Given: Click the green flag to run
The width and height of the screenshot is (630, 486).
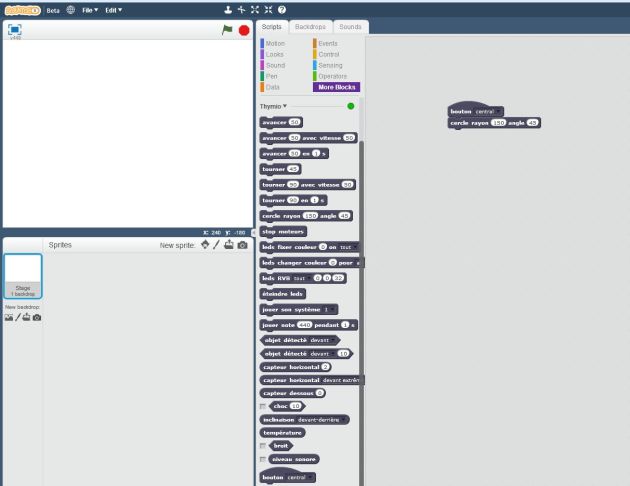Looking at the screenshot, I should tap(228, 30).
